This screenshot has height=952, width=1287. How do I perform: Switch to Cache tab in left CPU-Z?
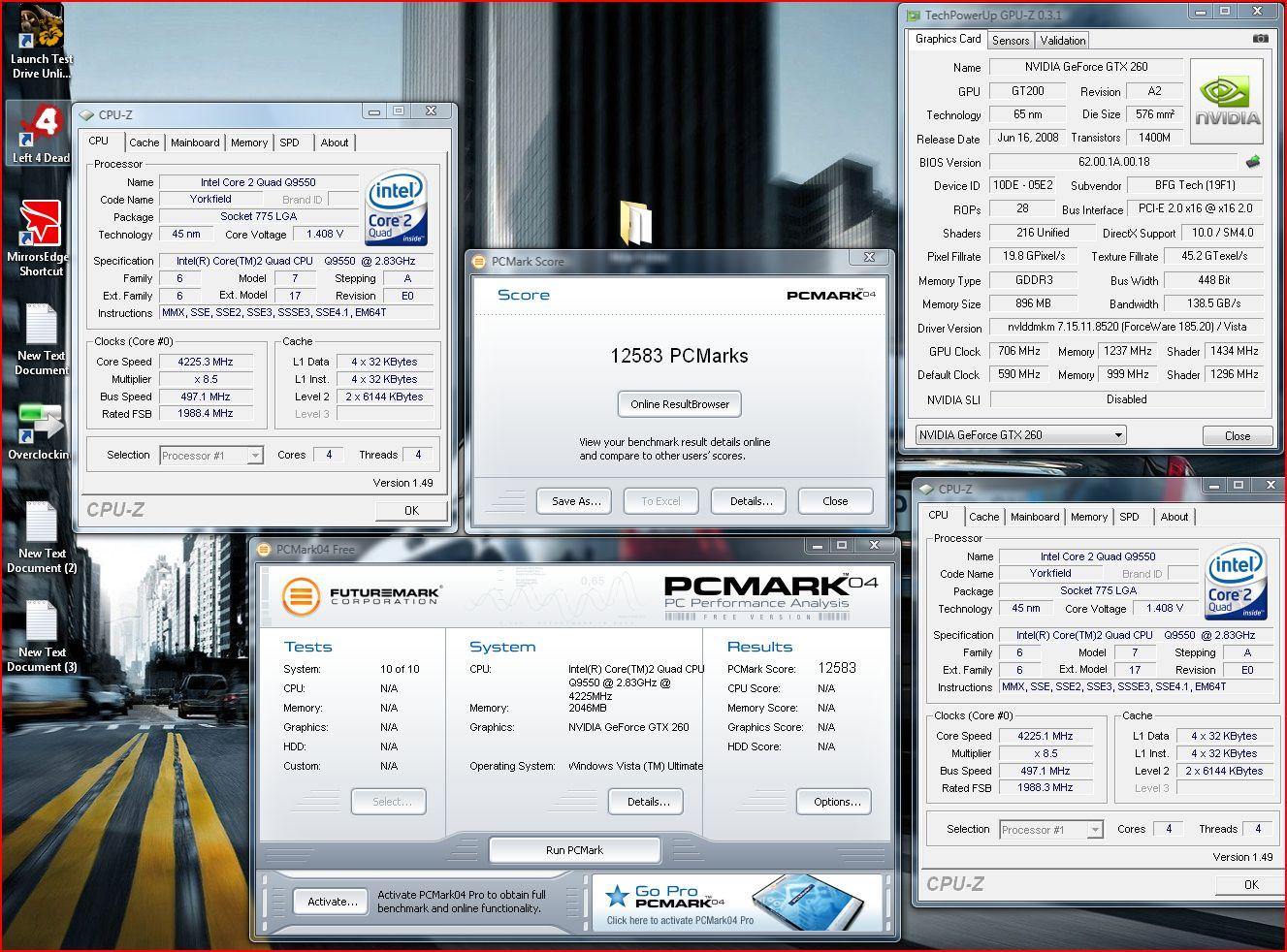click(x=145, y=143)
